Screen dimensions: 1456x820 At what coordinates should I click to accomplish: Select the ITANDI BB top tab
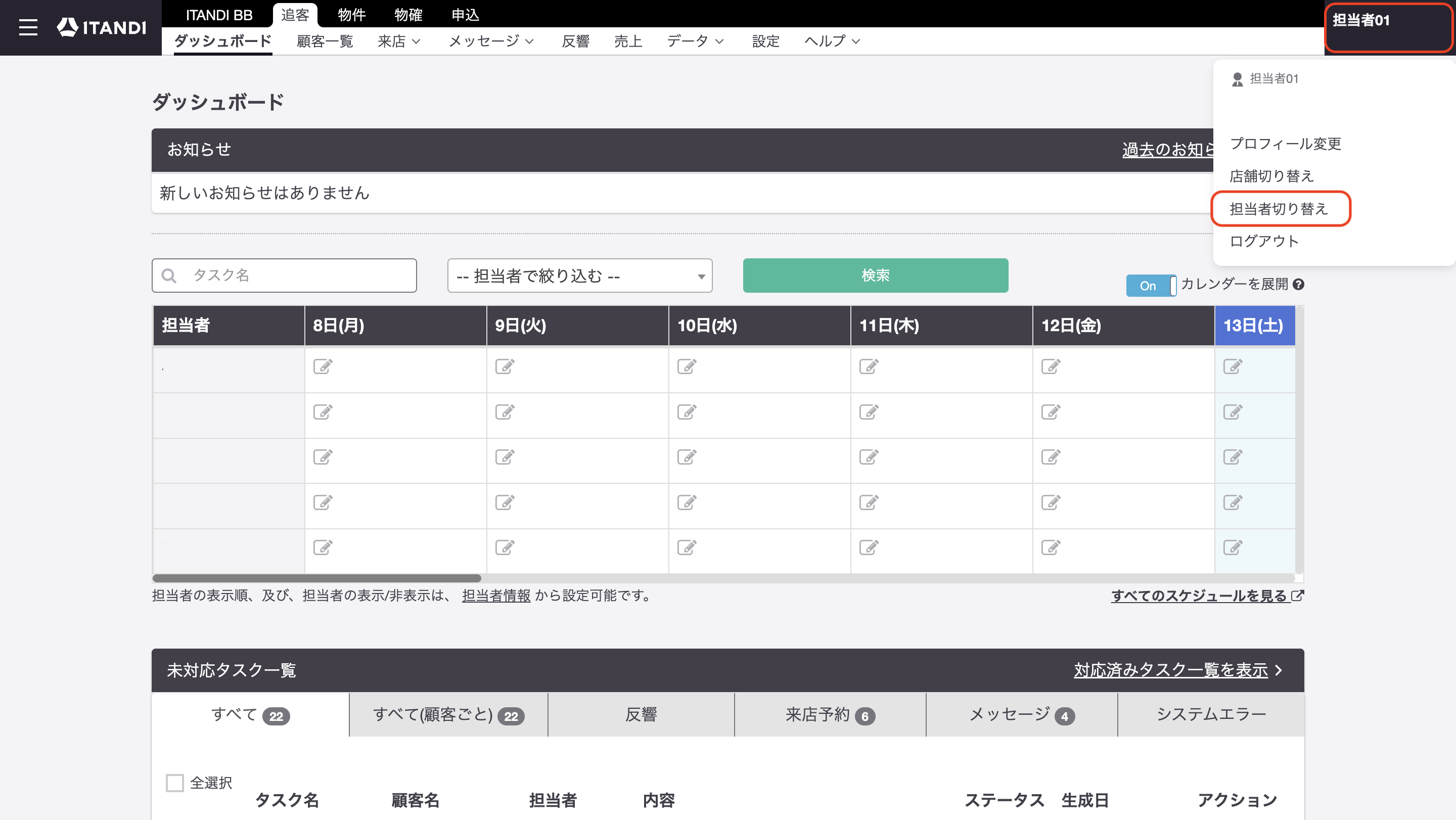pyautogui.click(x=219, y=15)
